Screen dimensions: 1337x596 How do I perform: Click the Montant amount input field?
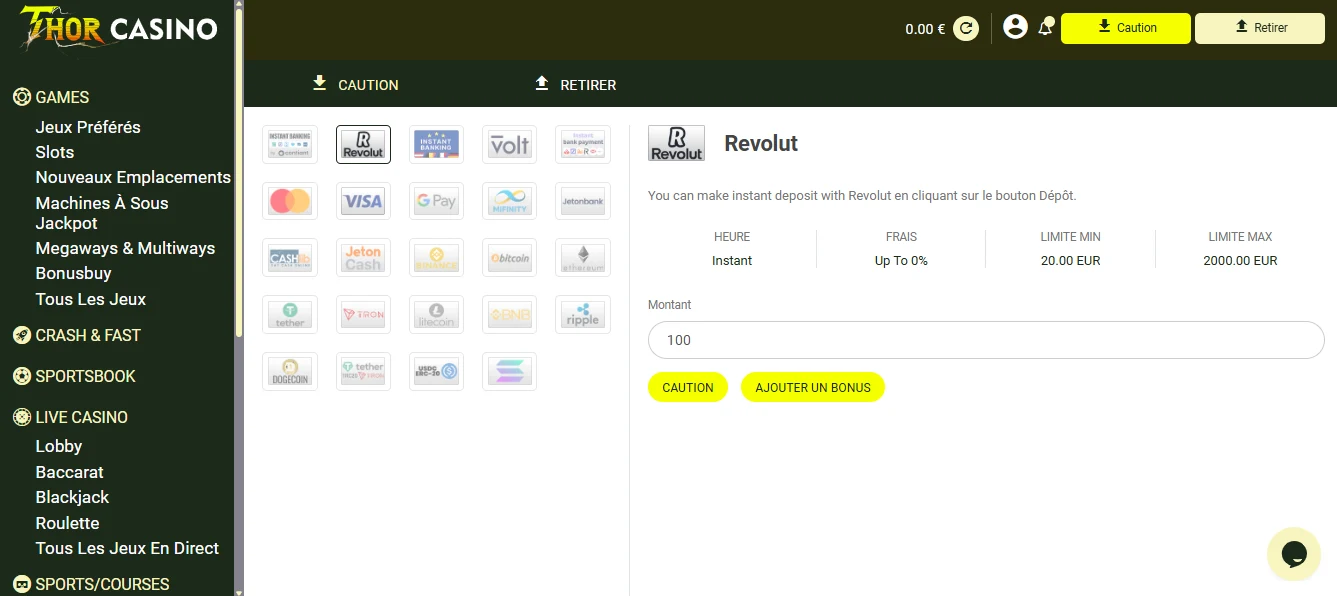pos(985,340)
